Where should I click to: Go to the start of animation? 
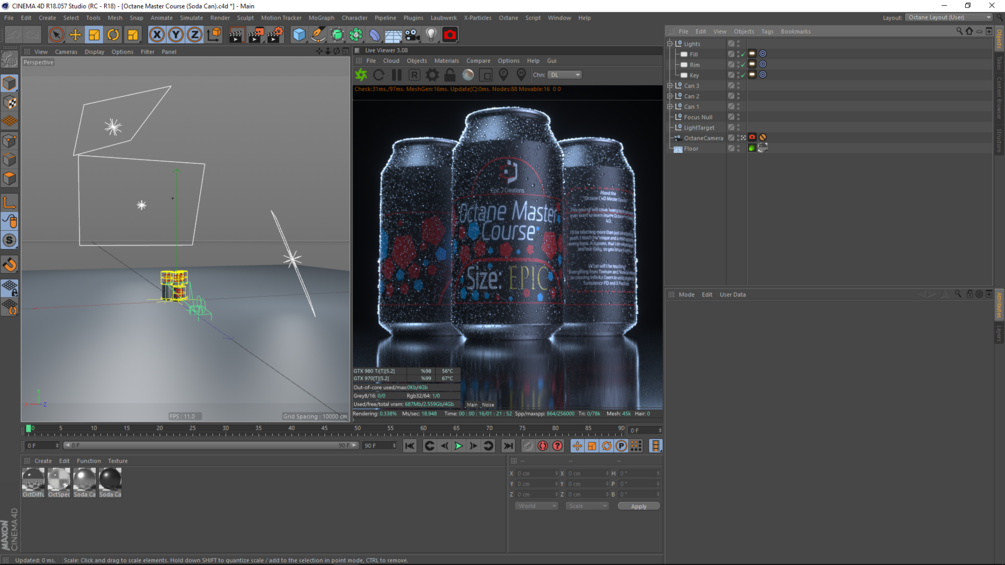410,446
